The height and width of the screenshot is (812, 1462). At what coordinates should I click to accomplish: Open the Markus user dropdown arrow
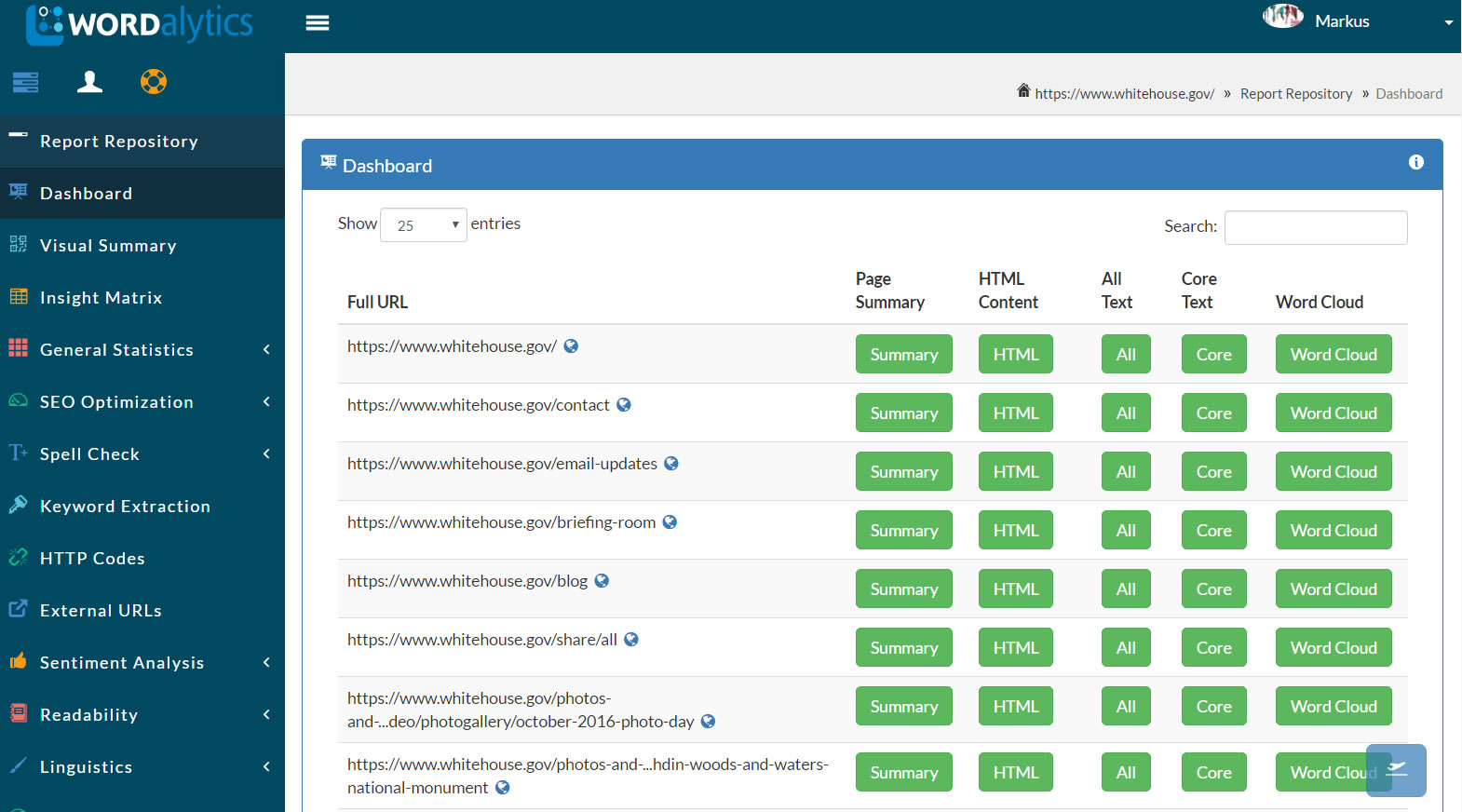click(x=1448, y=22)
